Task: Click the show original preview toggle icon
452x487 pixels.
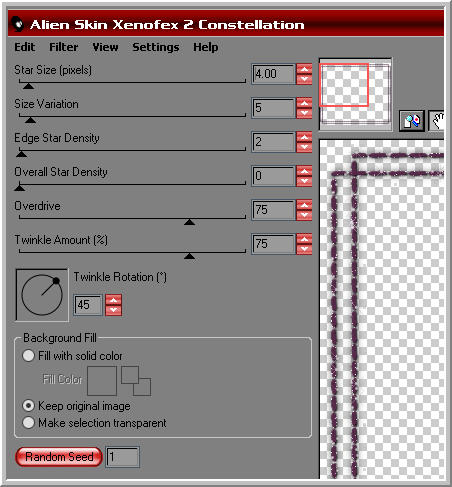Action: [x=412, y=121]
